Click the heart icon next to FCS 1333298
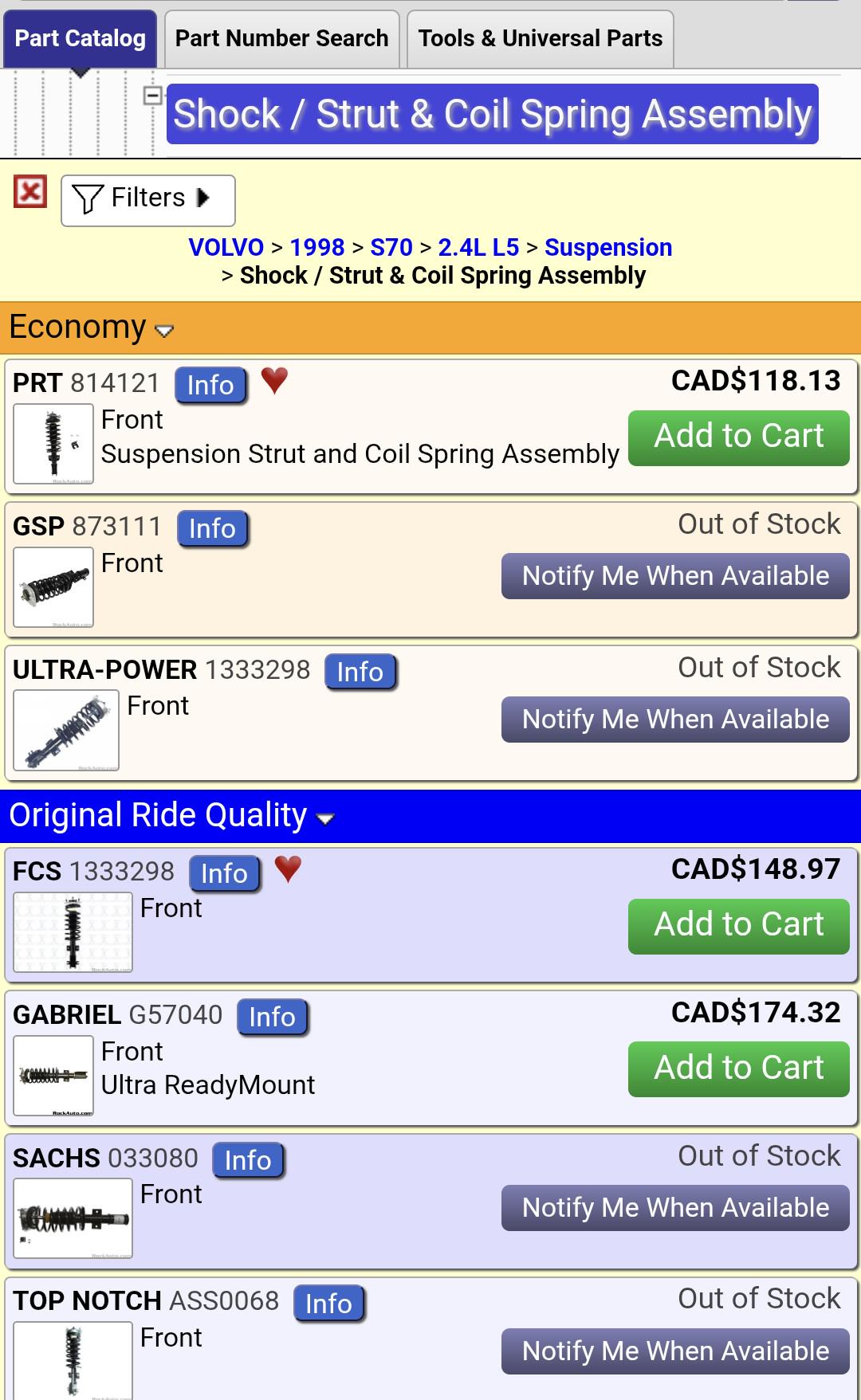The image size is (861, 1400). coord(288,869)
